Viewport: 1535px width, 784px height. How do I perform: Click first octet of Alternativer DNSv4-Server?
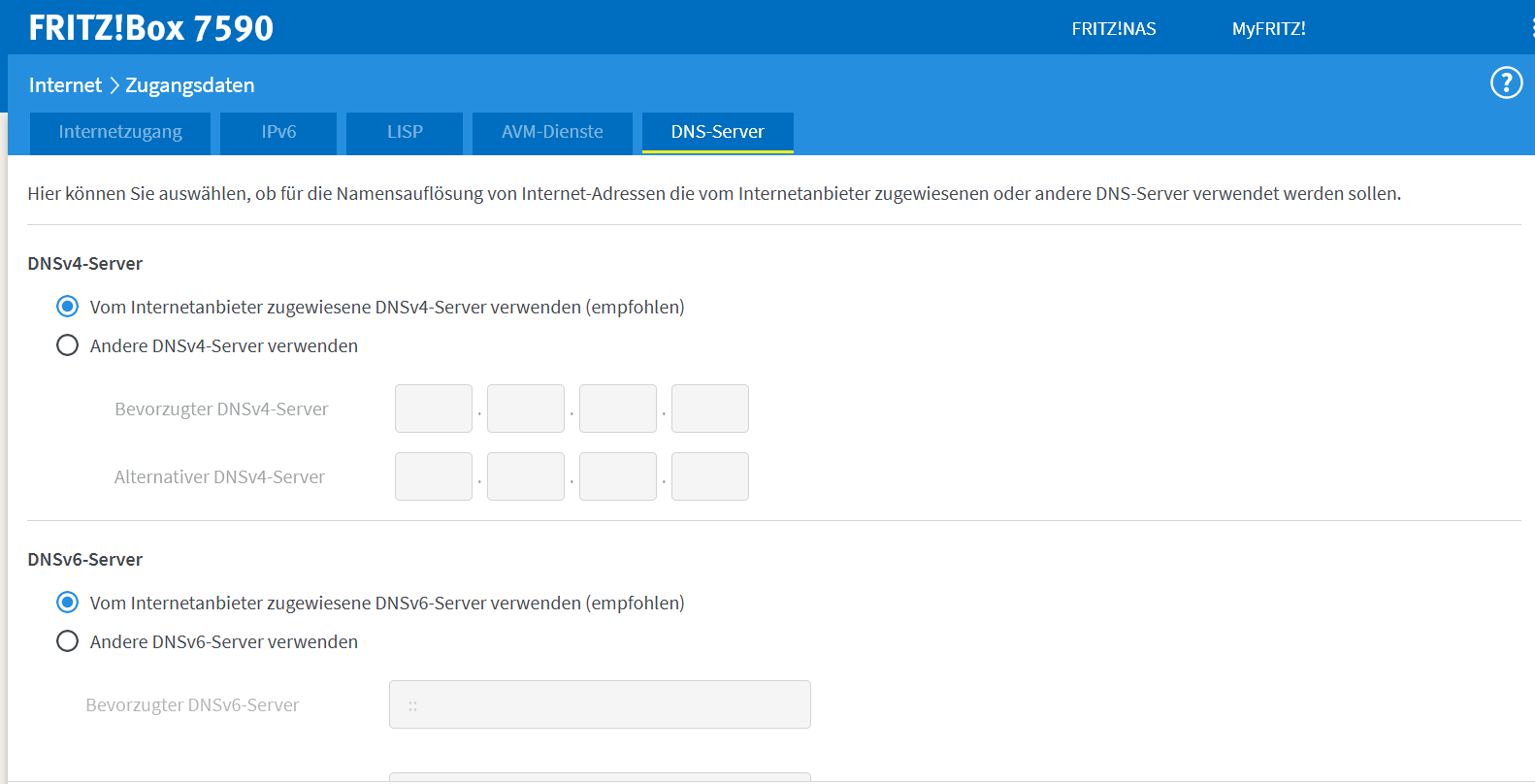pyautogui.click(x=433, y=476)
